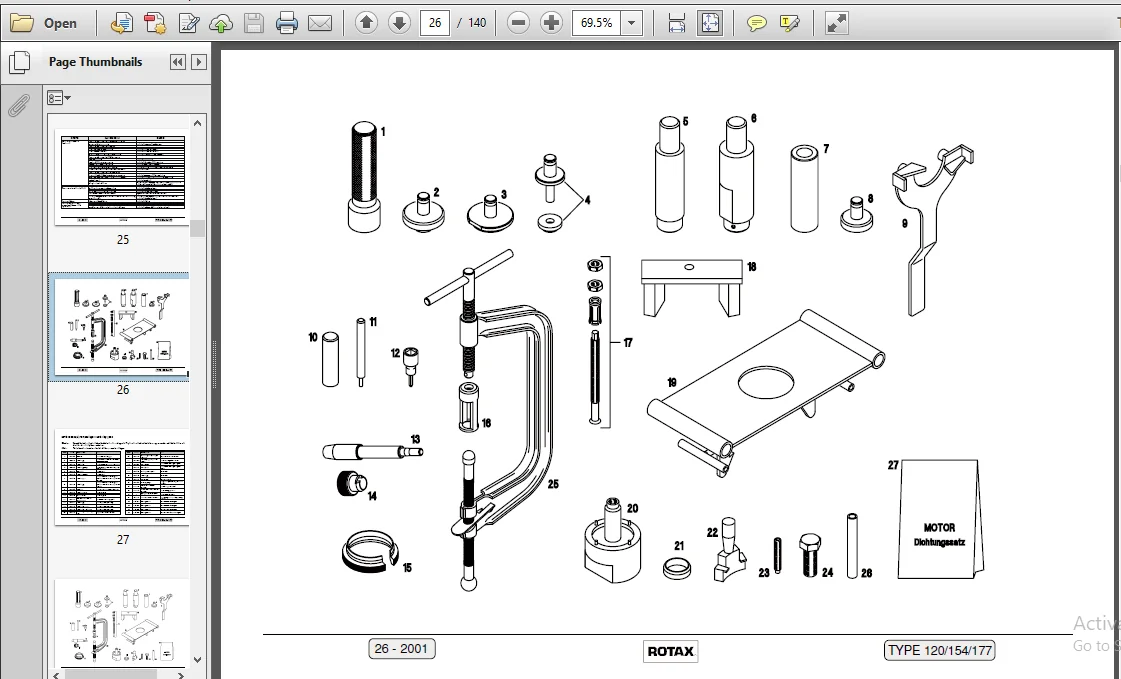
Task: Click the thumbnail vertical scrollbar thumb
Action: (198, 229)
